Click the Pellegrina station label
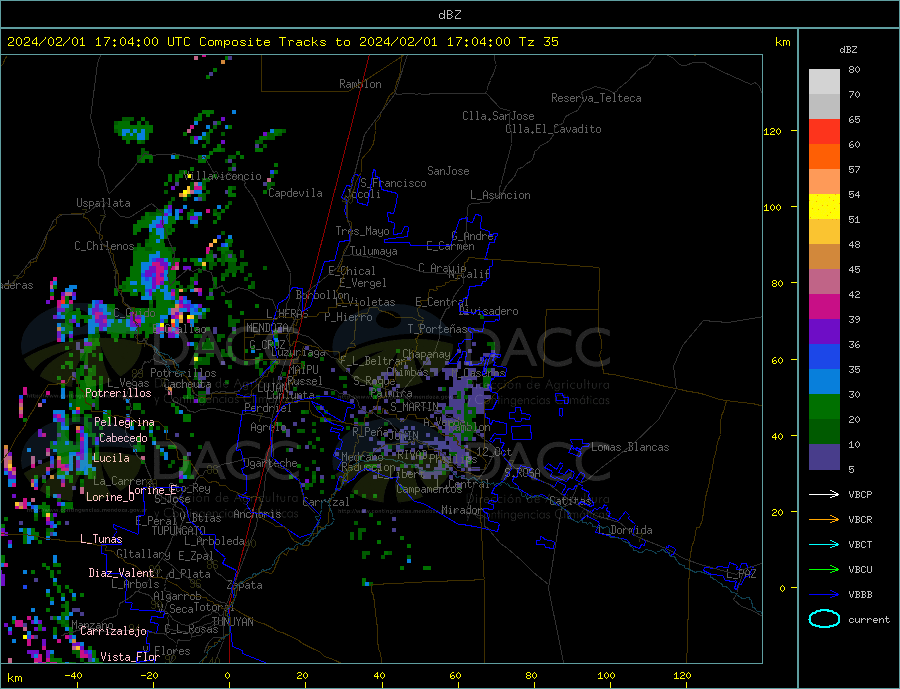900x689 pixels. [124, 423]
